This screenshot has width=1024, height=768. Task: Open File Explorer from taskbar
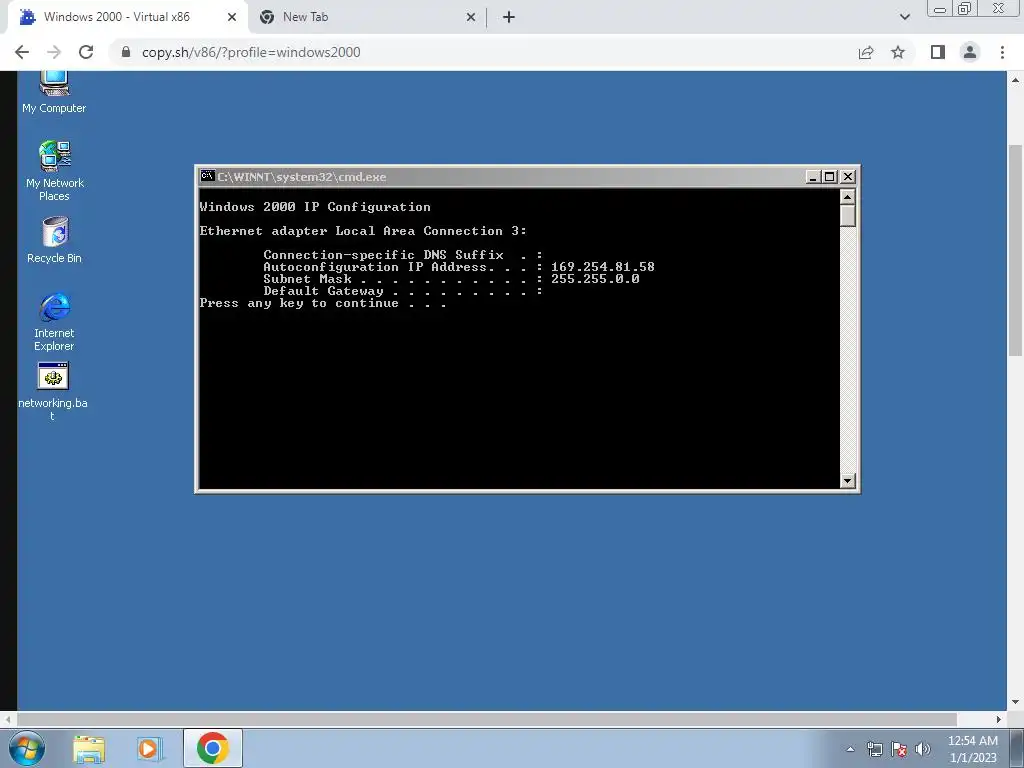[x=89, y=748]
